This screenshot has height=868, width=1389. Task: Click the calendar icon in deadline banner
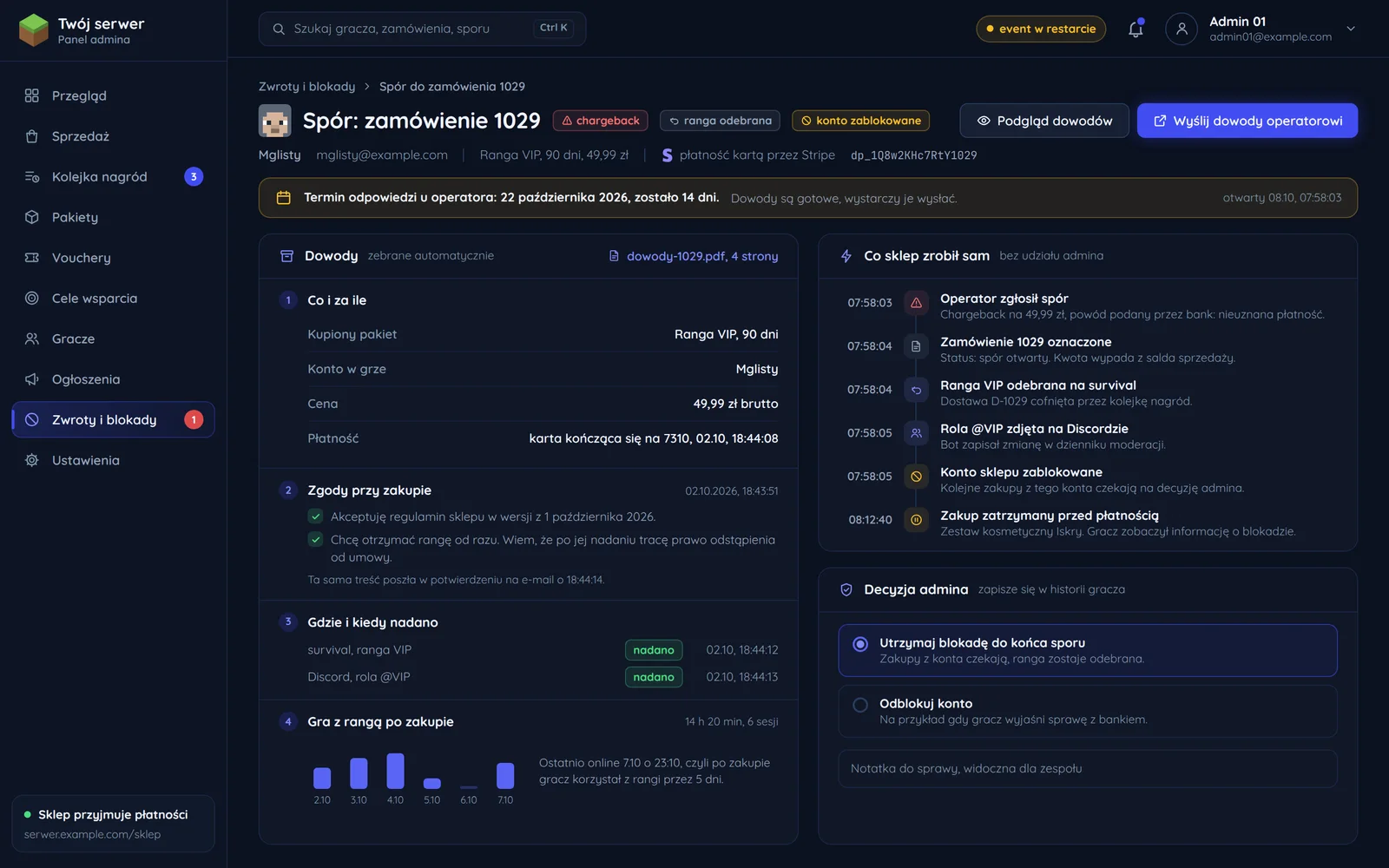pyautogui.click(x=283, y=198)
